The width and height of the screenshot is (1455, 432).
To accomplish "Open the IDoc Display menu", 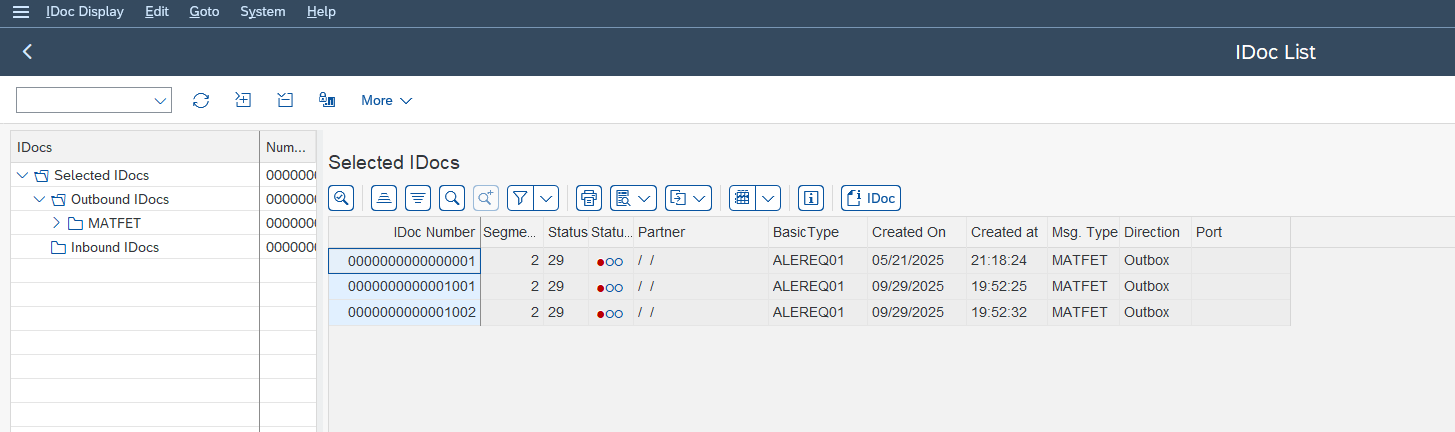I will (85, 12).
